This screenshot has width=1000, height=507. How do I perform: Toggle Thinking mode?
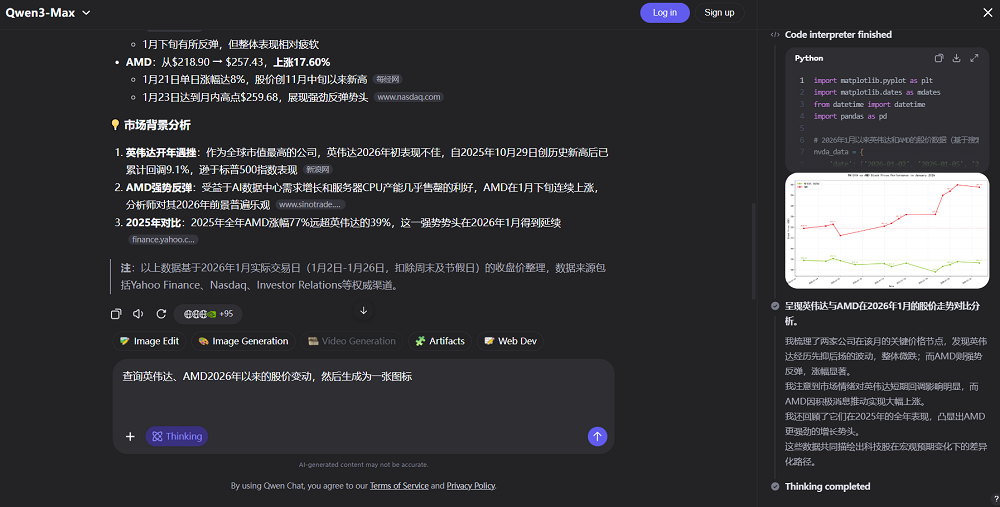click(177, 436)
